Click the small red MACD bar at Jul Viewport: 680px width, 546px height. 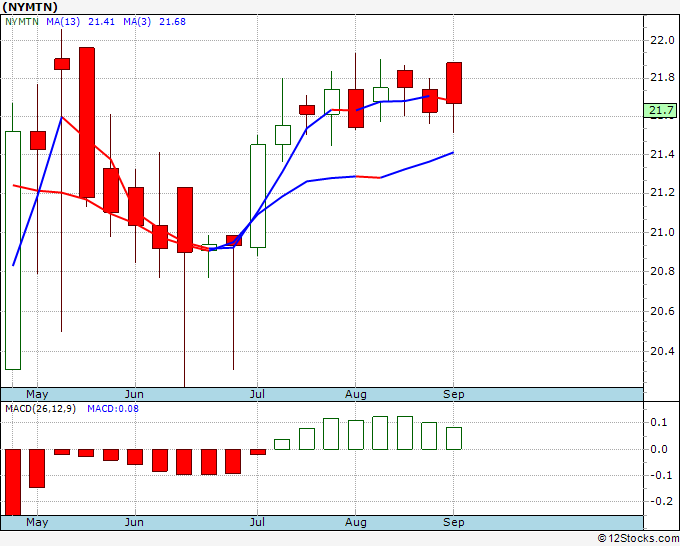point(258,451)
